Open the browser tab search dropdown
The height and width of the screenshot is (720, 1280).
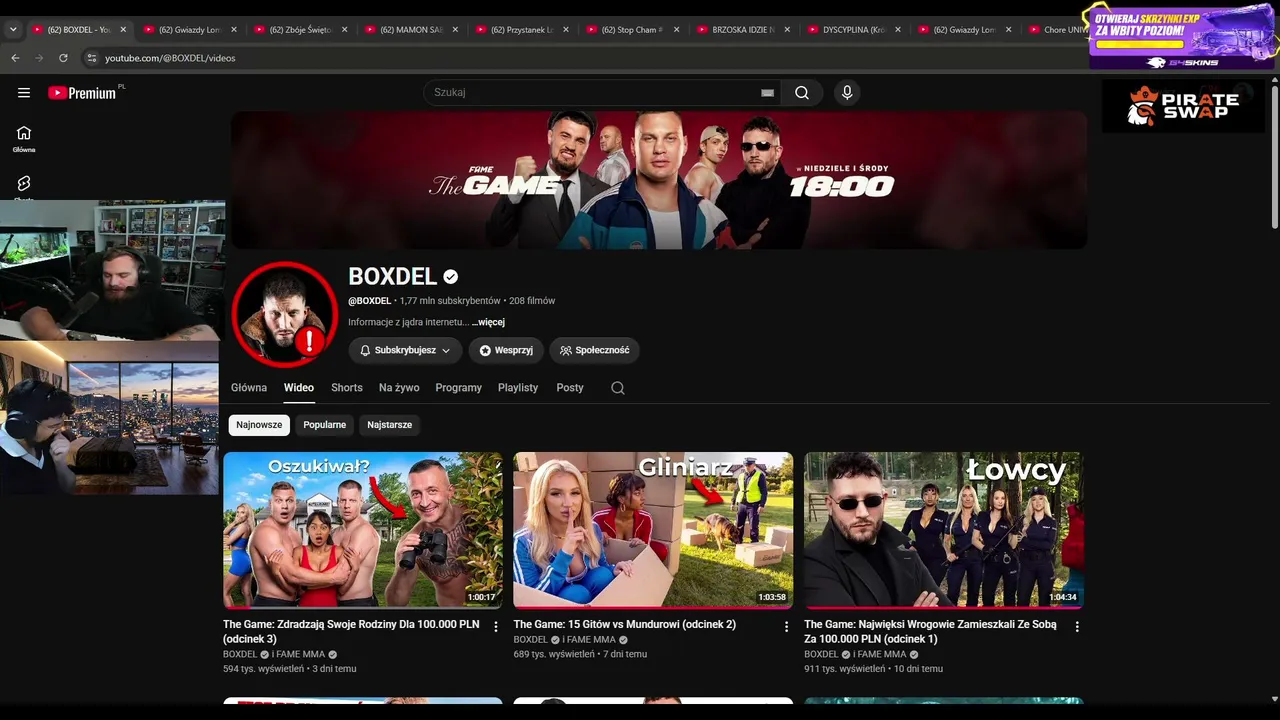13,30
